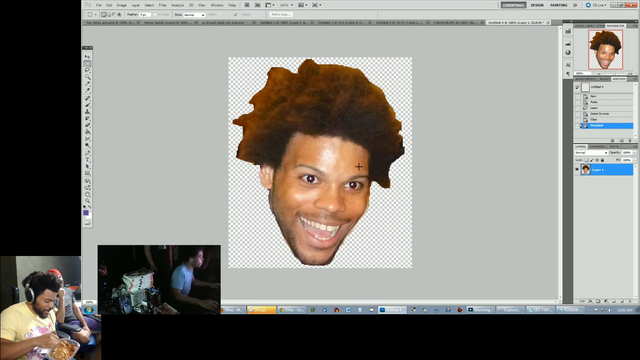Create new snapshot in History panel
This screenshot has height=360, width=640.
pyautogui.click(x=621, y=140)
